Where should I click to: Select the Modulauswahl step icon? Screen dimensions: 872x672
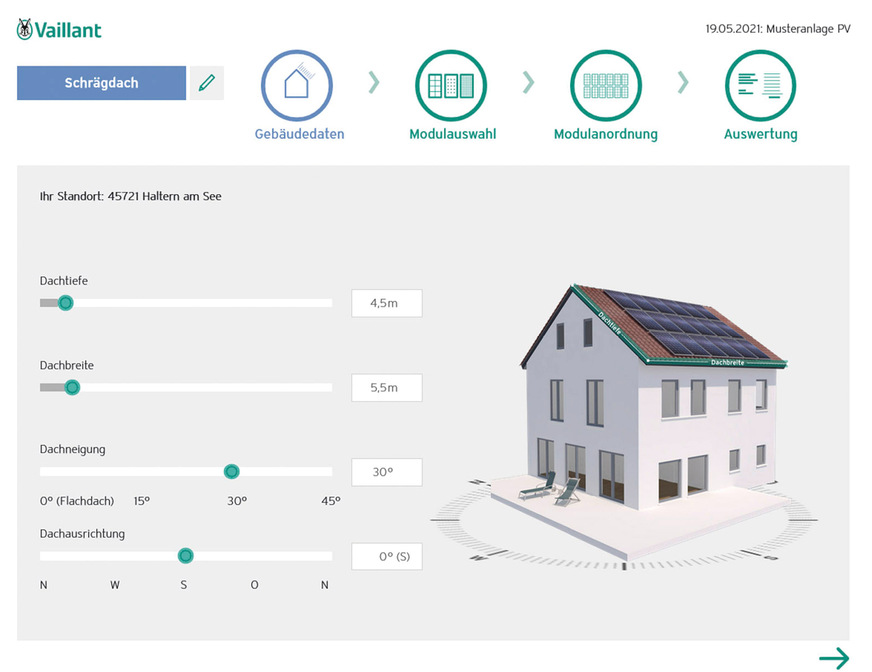click(x=450, y=88)
